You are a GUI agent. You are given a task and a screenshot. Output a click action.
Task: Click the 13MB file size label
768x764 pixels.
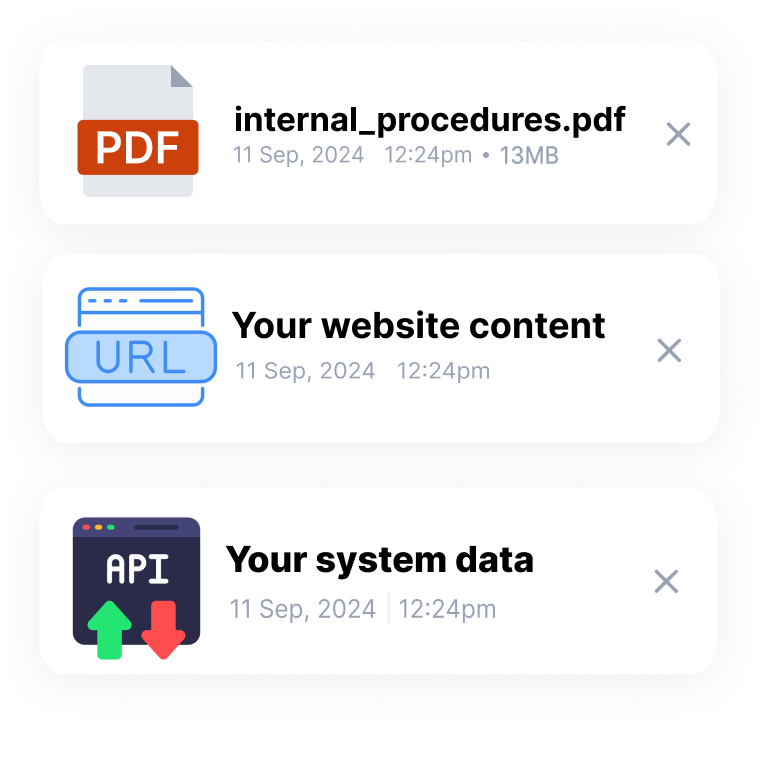[529, 156]
